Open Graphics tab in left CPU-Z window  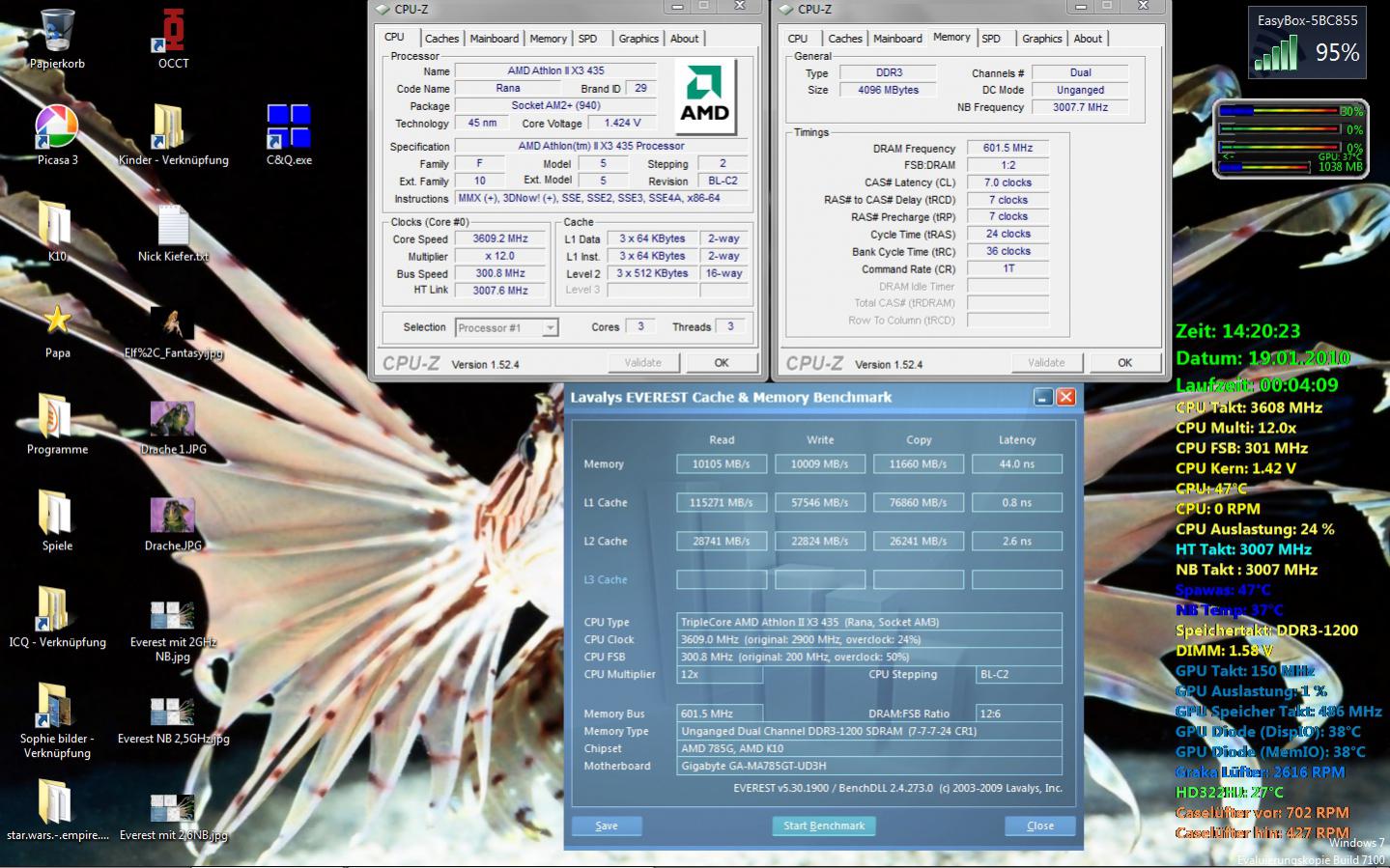click(638, 39)
